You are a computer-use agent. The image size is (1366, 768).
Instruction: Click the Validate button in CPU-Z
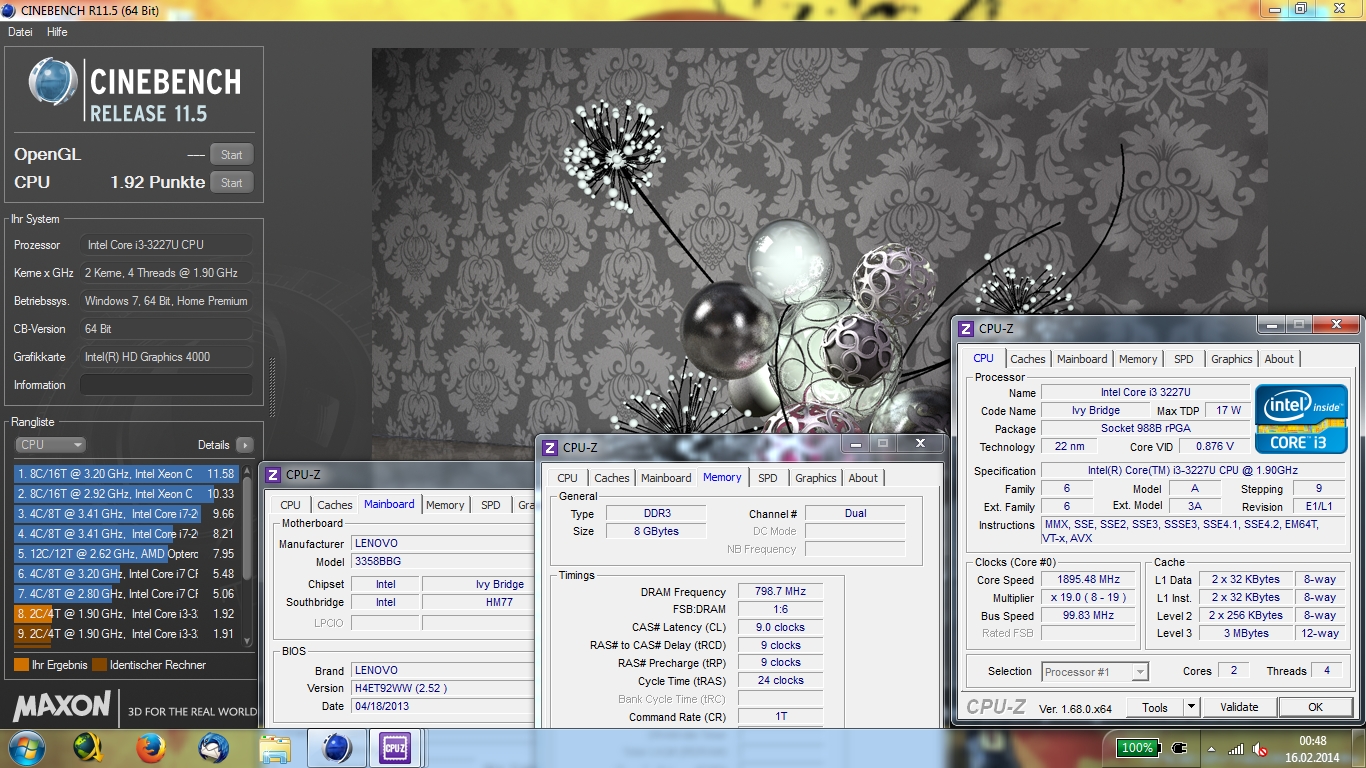tap(1239, 707)
